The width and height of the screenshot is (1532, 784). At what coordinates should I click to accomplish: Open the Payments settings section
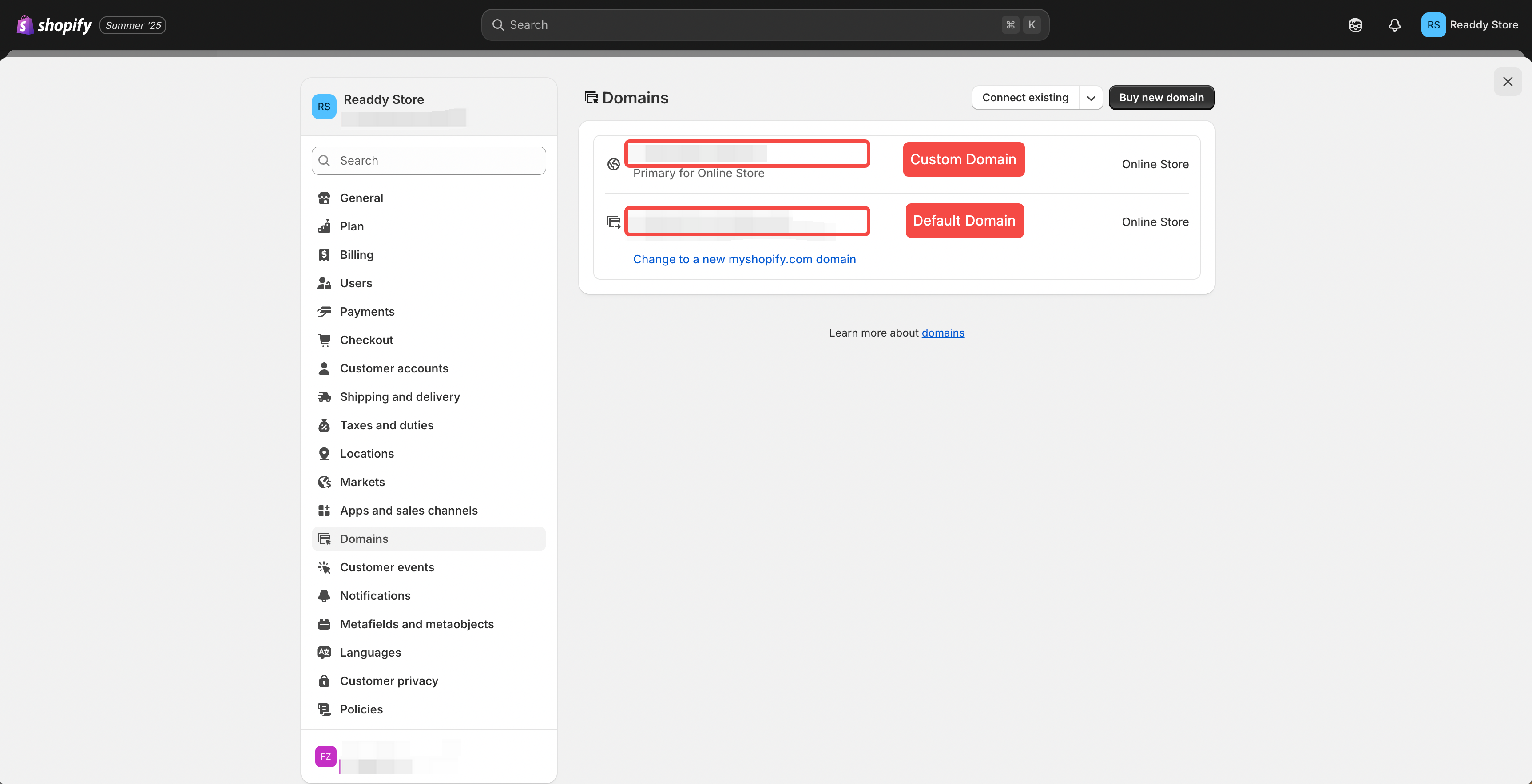(367, 312)
